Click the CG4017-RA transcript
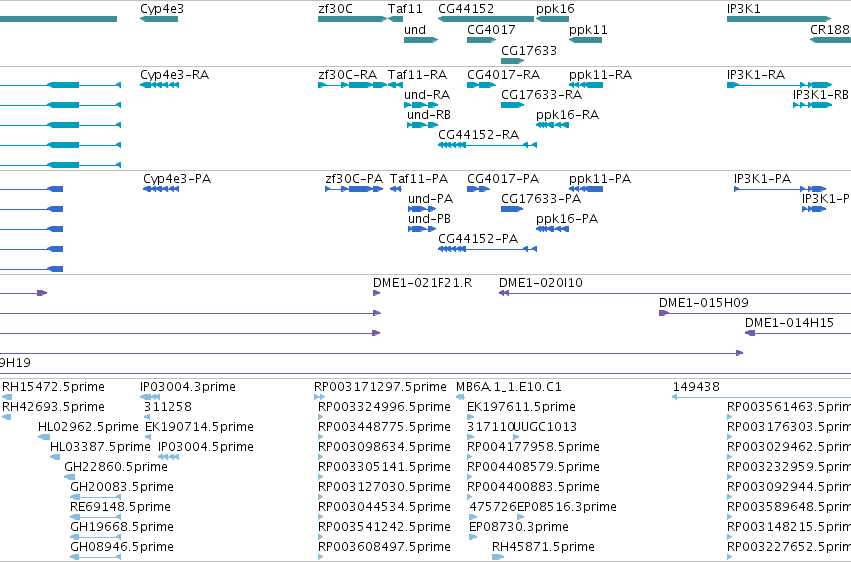The image size is (851, 562). pyautogui.click(x=482, y=85)
